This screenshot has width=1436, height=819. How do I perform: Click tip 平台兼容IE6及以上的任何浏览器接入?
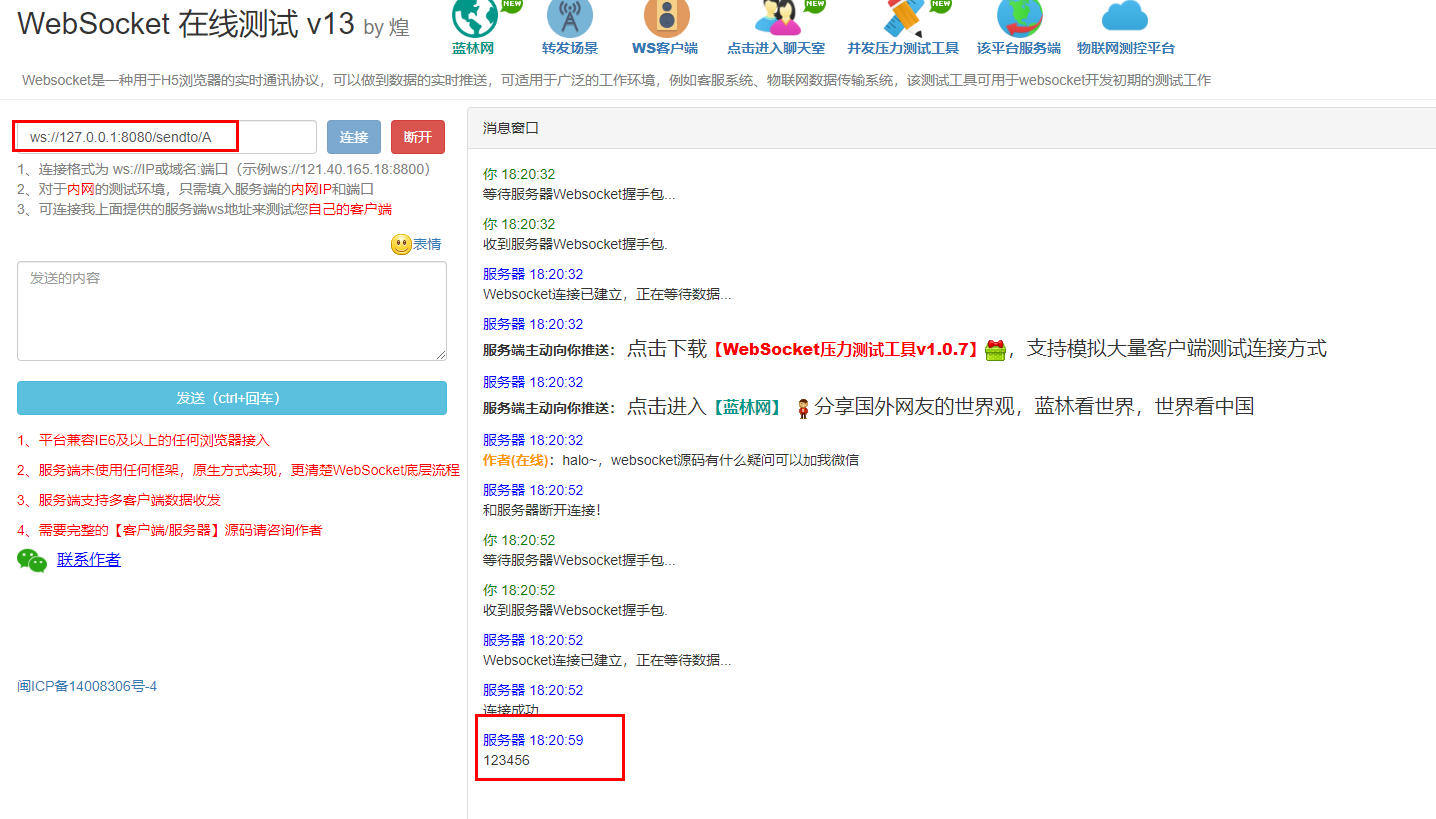click(143, 440)
